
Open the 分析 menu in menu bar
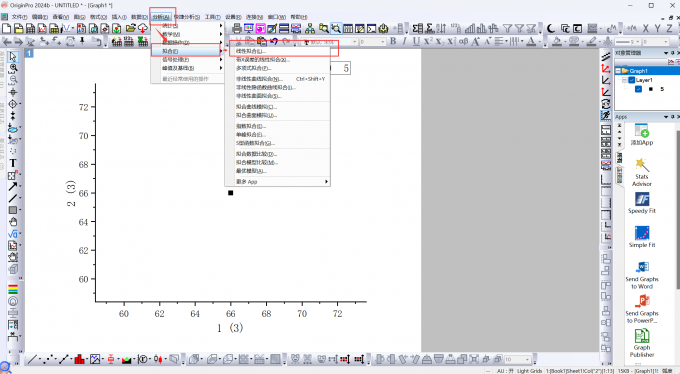(161, 17)
